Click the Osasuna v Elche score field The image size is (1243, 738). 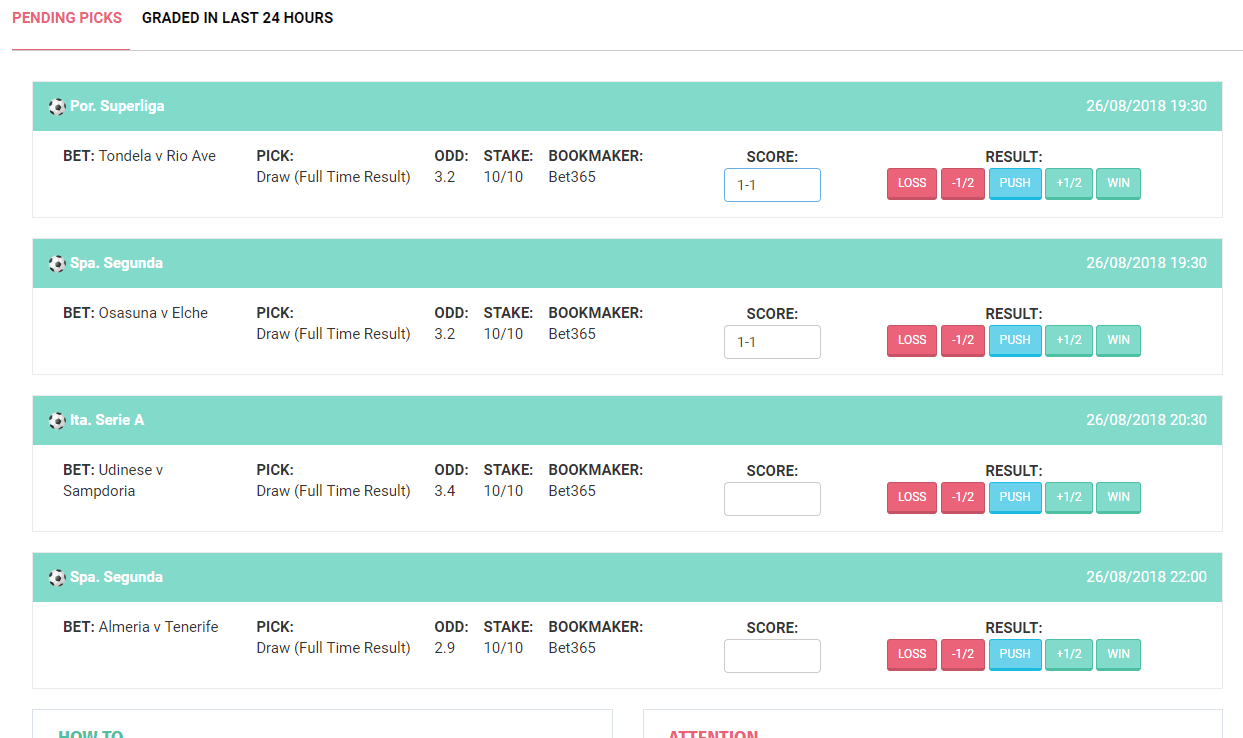[771, 342]
